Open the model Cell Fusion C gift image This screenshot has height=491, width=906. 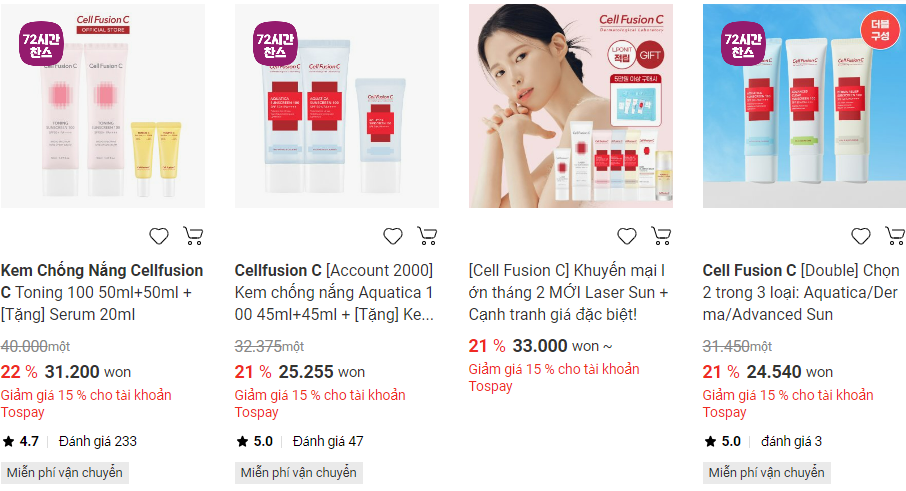point(571,106)
